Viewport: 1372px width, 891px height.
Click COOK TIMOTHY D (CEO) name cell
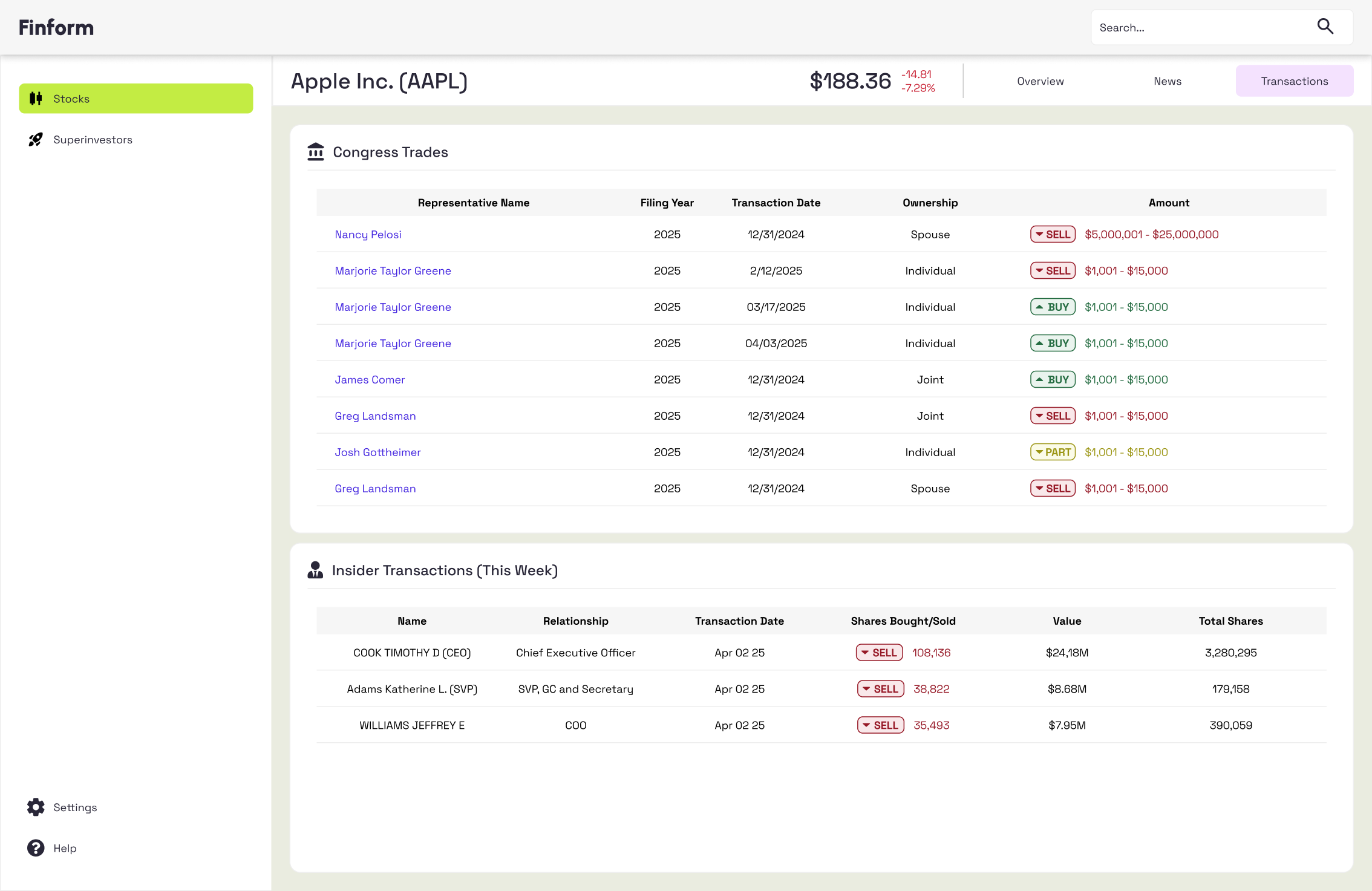point(412,653)
